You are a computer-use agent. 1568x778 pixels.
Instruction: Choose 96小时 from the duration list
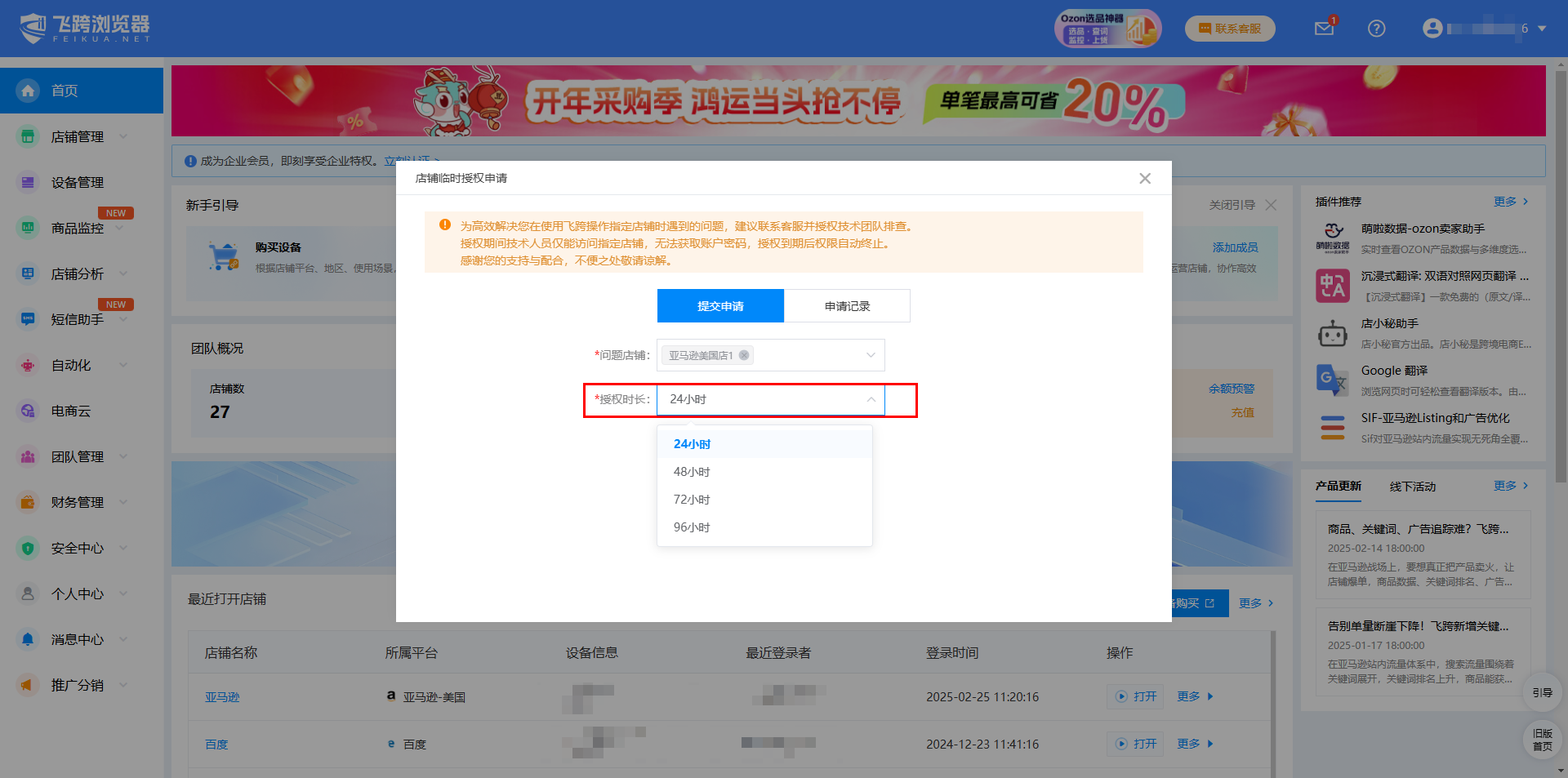[692, 527]
